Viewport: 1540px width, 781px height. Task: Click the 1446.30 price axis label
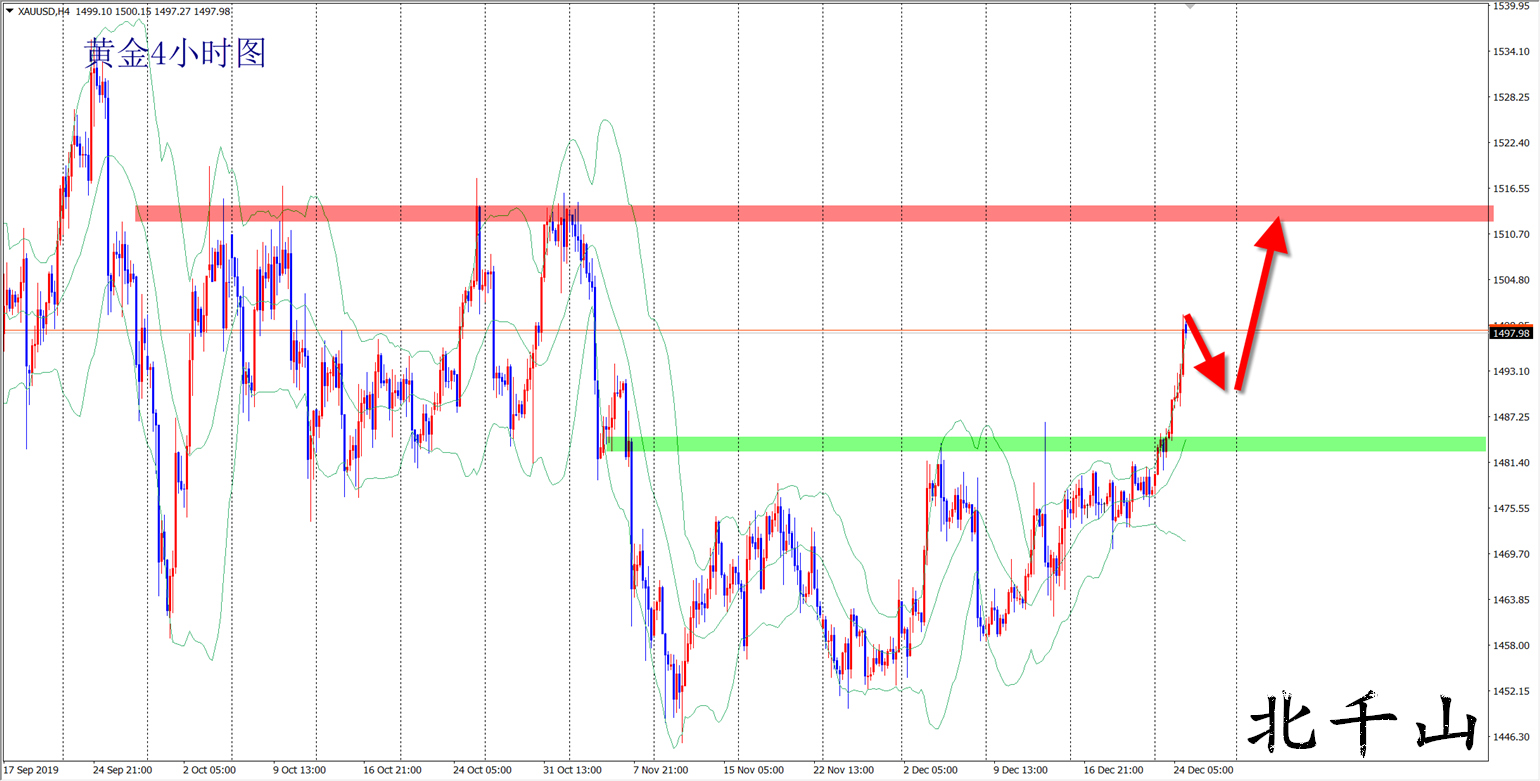coord(1511,736)
